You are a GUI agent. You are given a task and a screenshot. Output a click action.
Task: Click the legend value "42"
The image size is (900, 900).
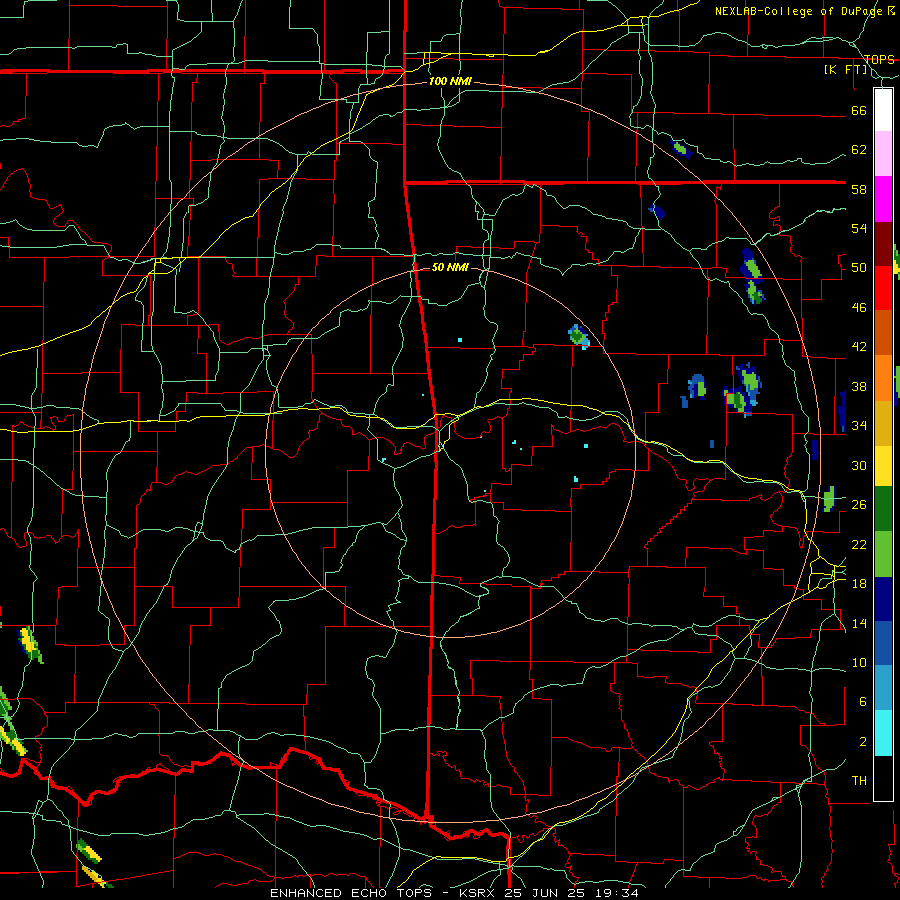(x=859, y=347)
